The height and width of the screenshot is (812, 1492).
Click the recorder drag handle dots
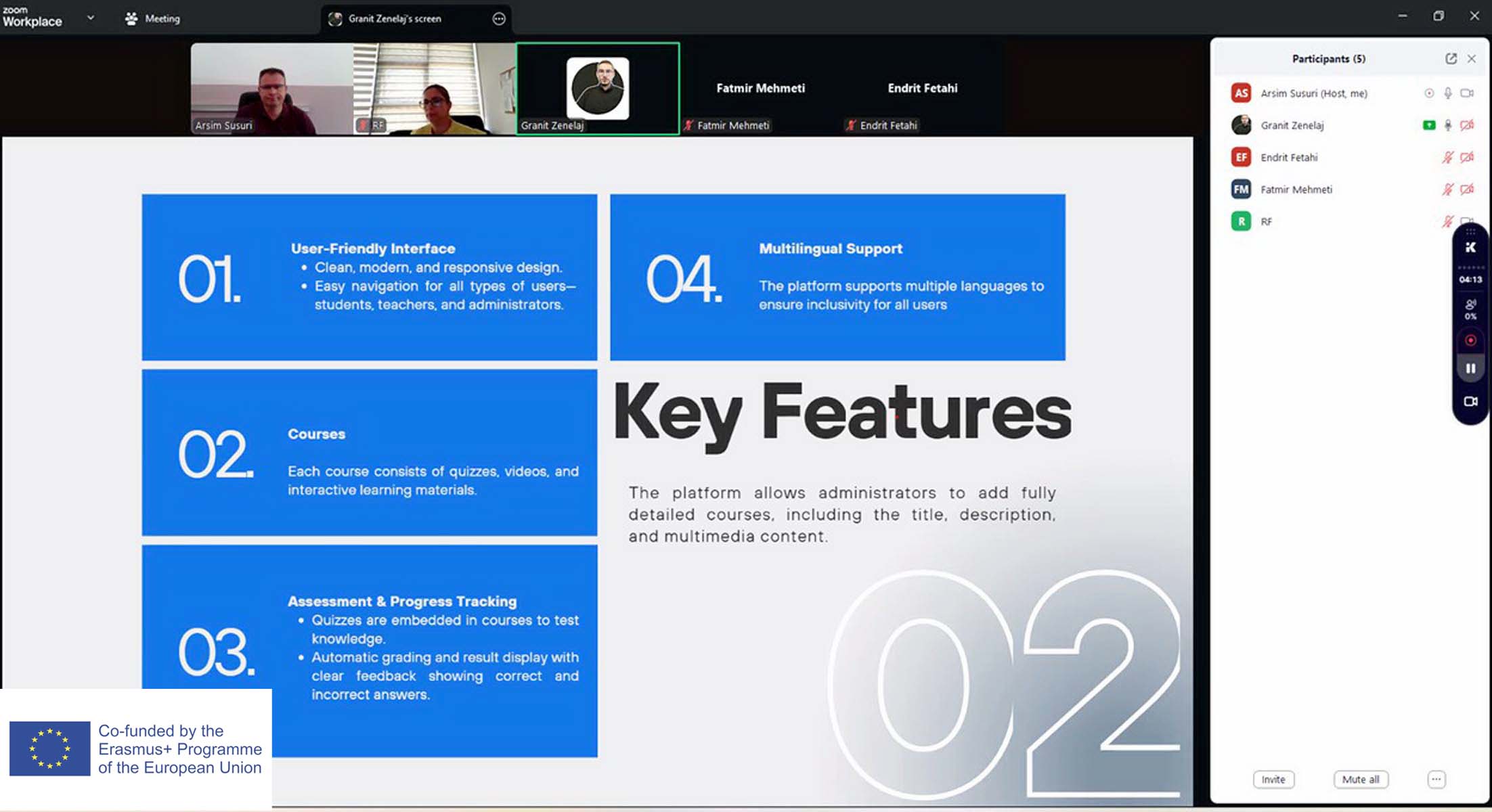1470,231
